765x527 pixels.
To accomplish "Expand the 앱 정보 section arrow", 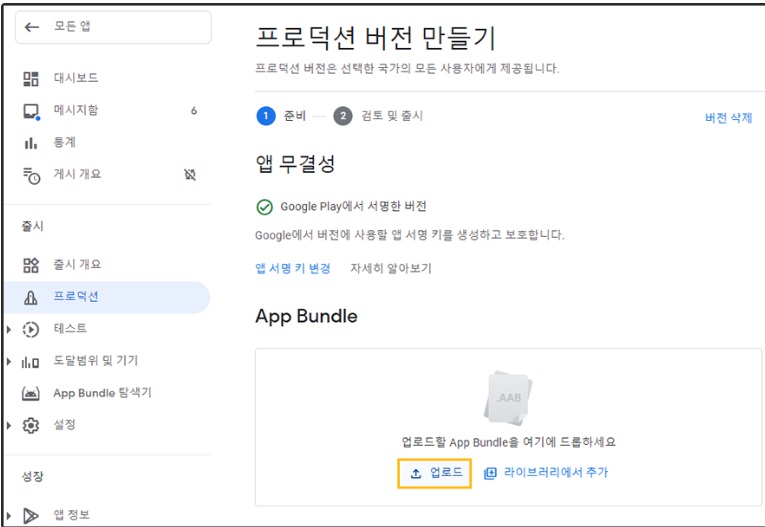I will pos(9,515).
